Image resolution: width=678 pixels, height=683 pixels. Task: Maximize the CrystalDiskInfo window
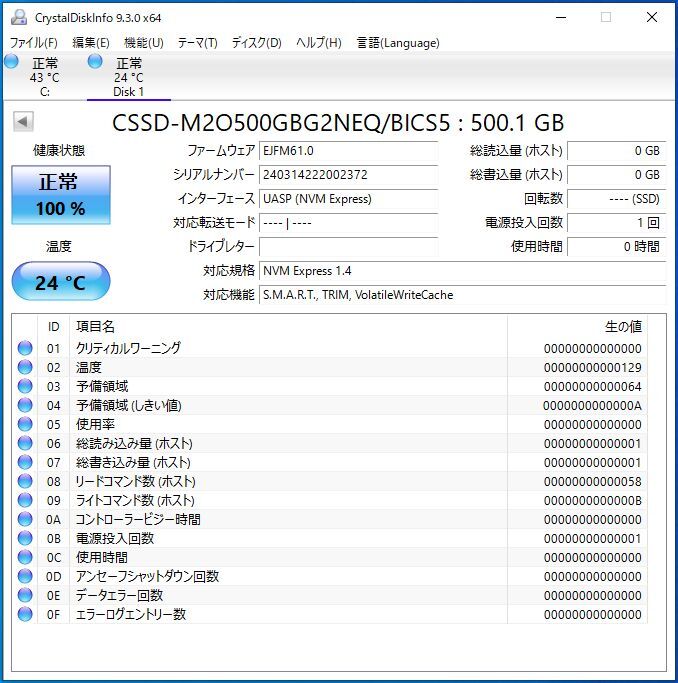click(606, 17)
